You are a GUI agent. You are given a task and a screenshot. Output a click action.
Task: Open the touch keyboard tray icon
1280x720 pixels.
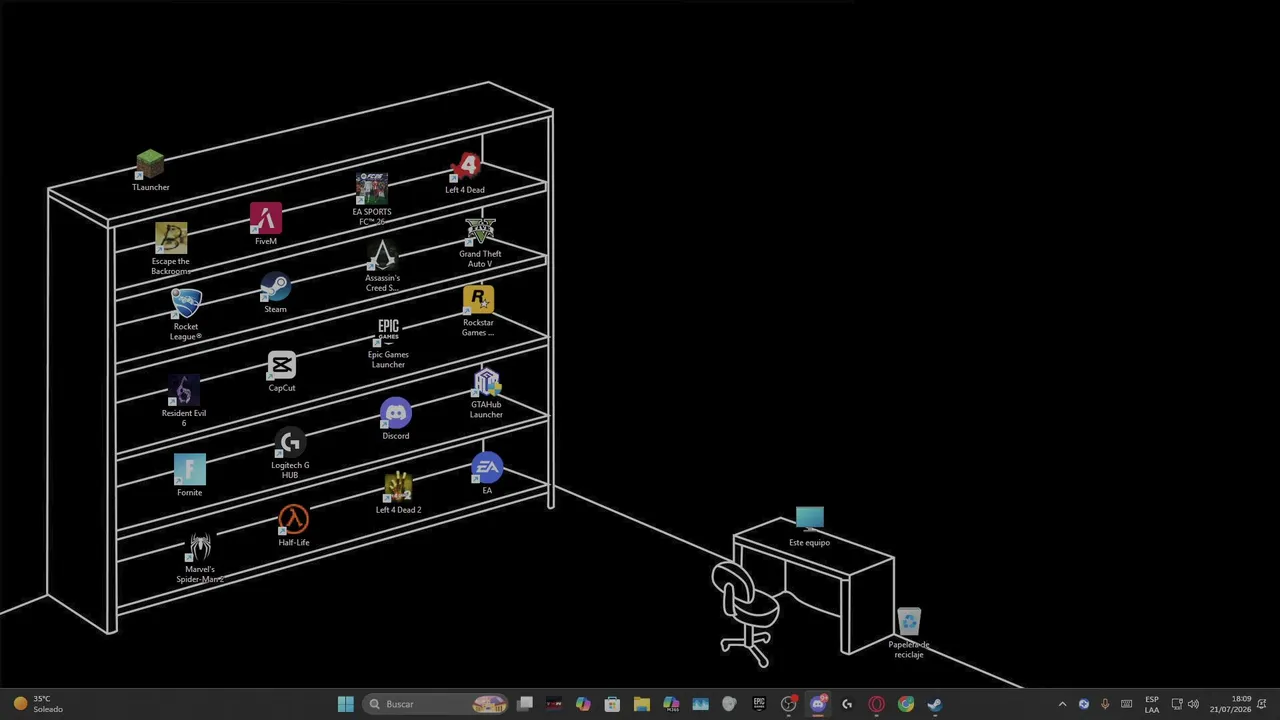tap(1127, 704)
